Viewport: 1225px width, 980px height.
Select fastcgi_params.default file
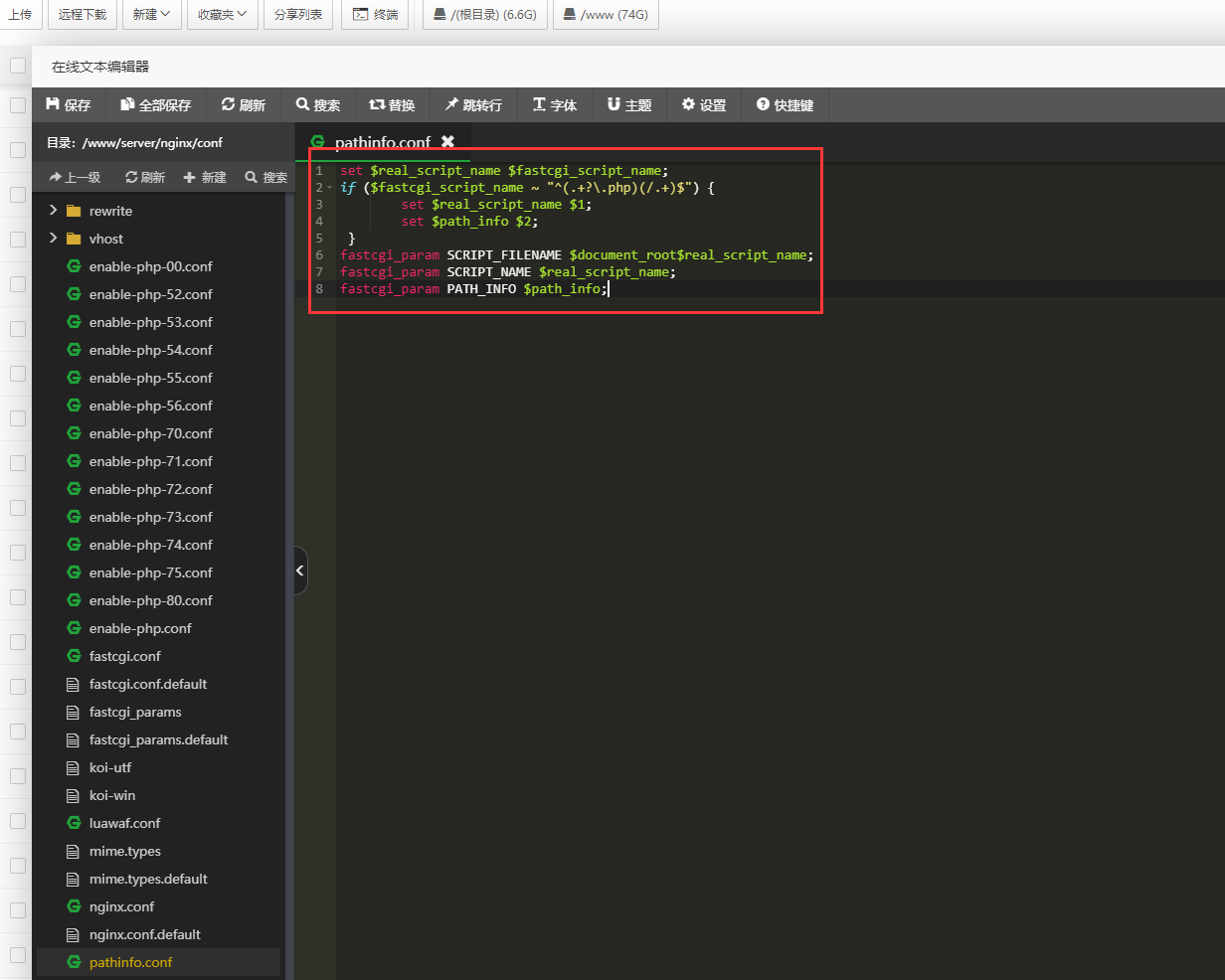pyautogui.click(x=159, y=739)
